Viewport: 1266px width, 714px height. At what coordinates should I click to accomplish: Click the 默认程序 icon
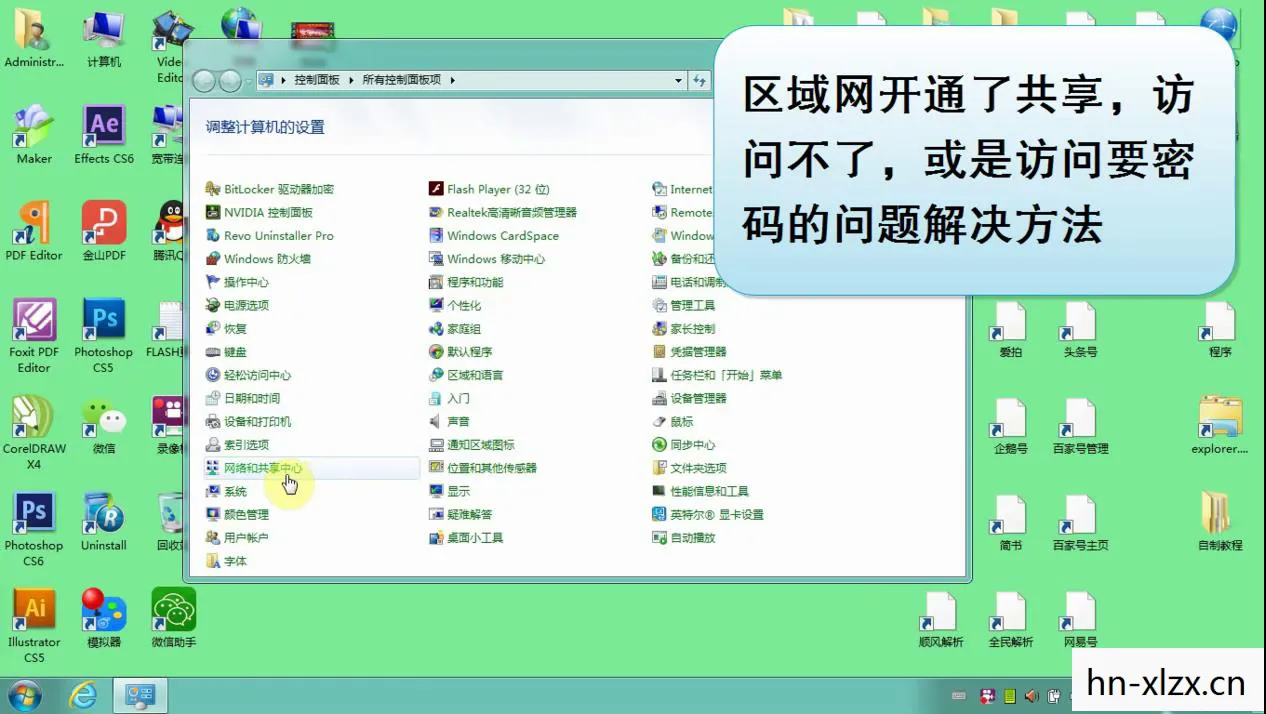[x=436, y=352]
